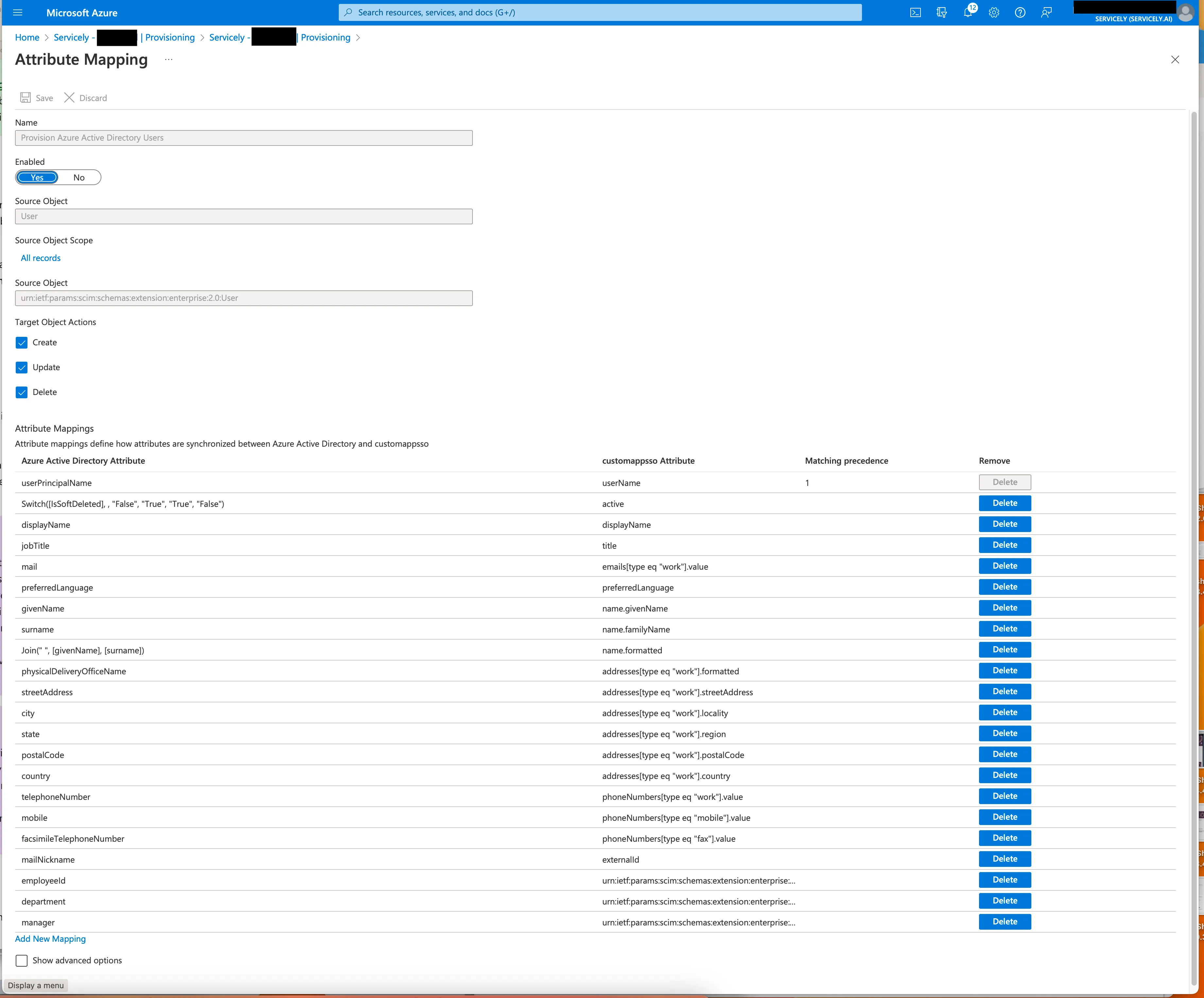
Task: Close the Attribute Mapping blade
Action: pyautogui.click(x=1175, y=60)
